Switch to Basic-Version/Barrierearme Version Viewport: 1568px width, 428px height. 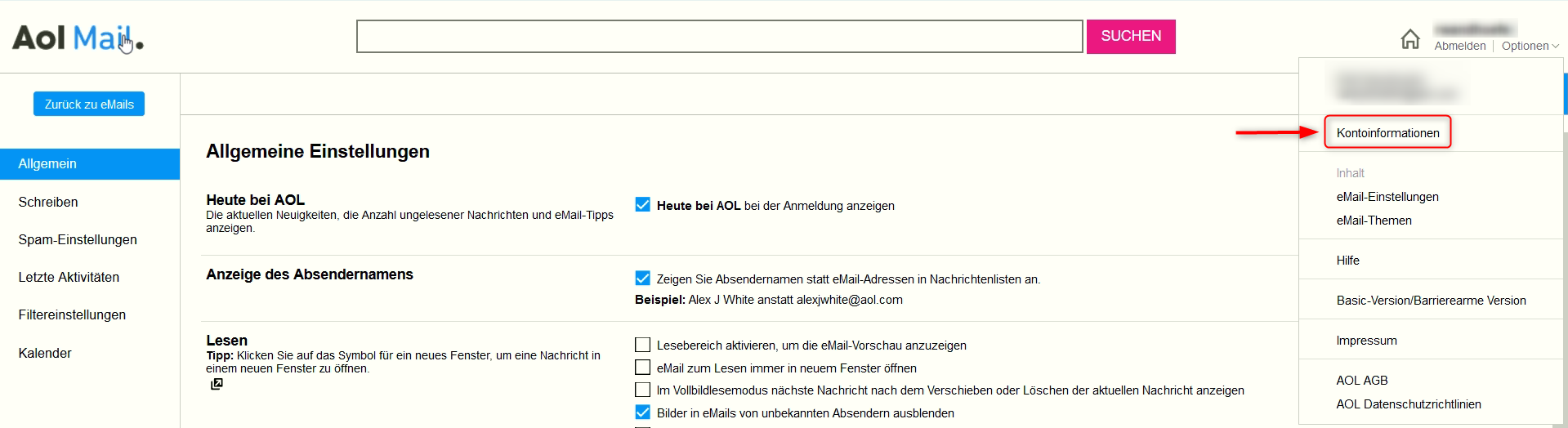pos(1431,301)
